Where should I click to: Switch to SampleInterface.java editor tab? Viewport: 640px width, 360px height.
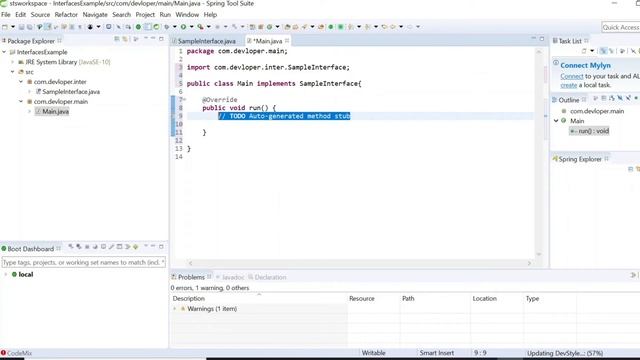click(207, 41)
